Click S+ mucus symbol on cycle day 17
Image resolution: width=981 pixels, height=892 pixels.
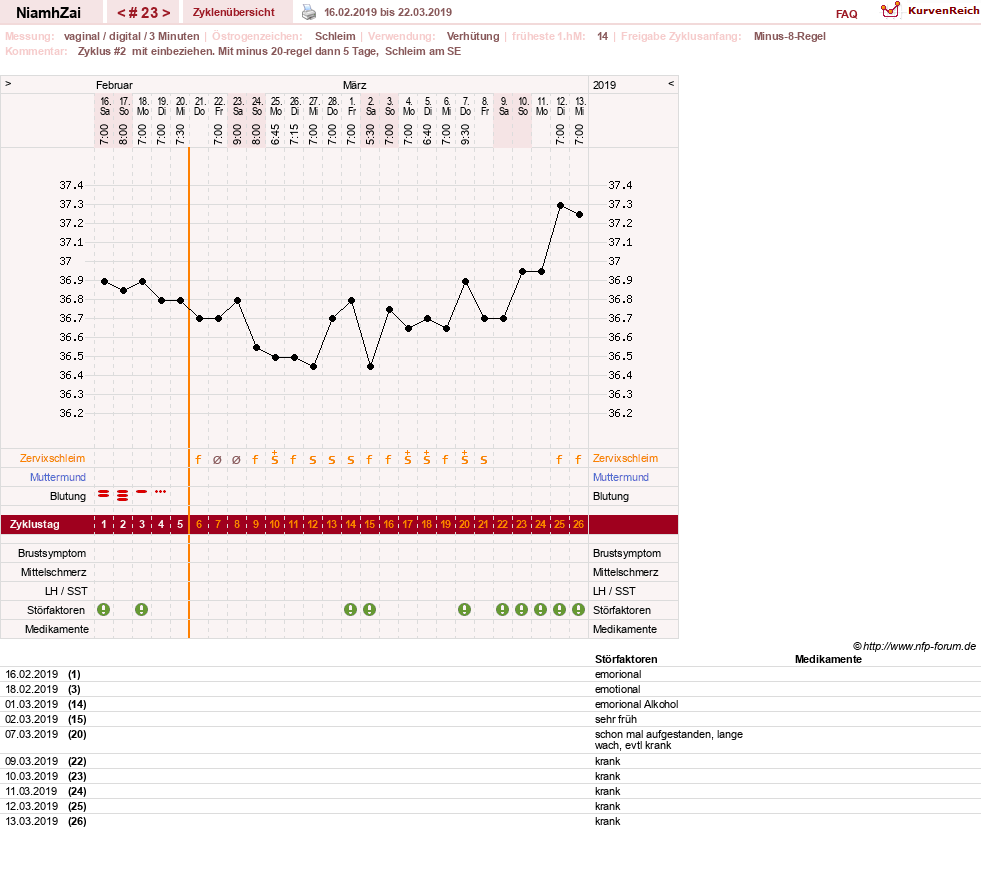pos(408,457)
